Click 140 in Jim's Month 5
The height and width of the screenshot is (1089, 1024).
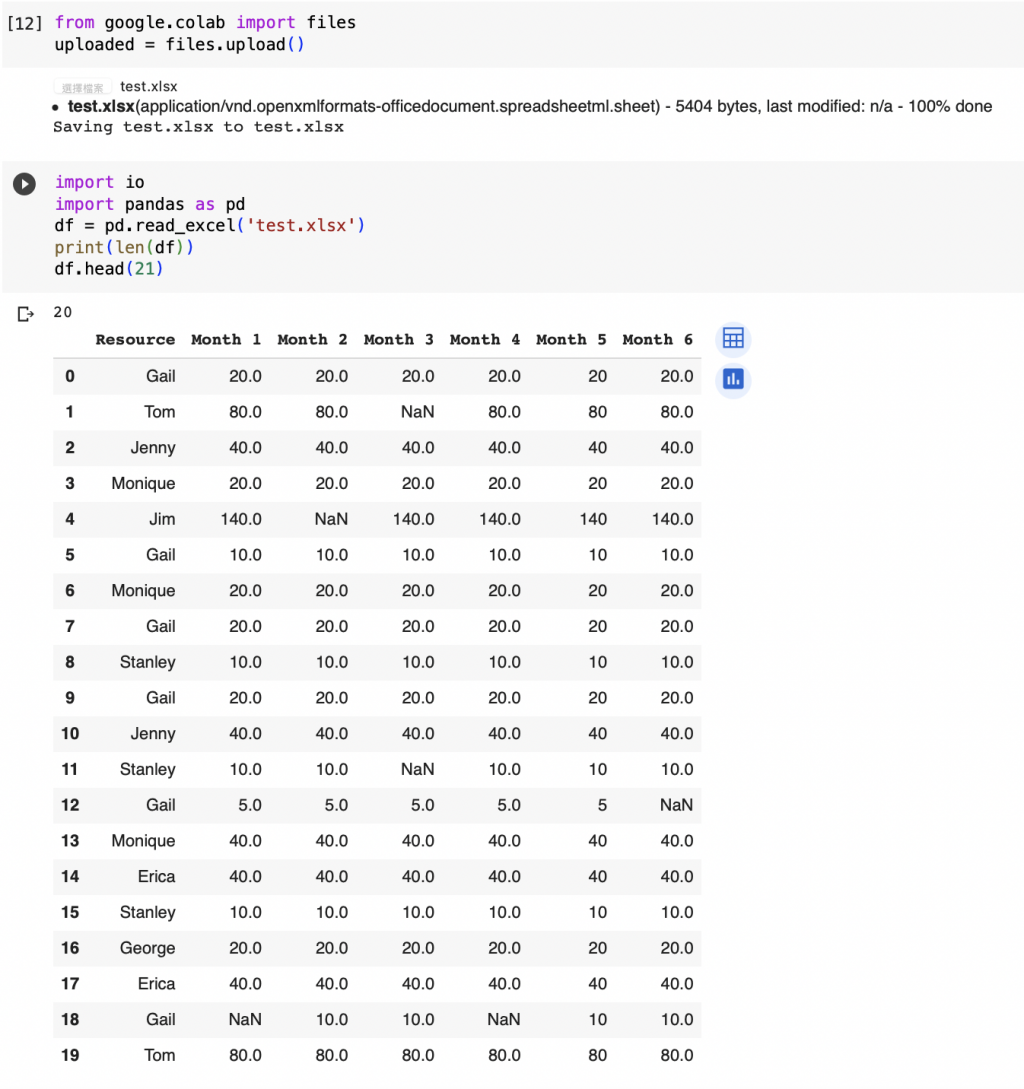pos(593,519)
